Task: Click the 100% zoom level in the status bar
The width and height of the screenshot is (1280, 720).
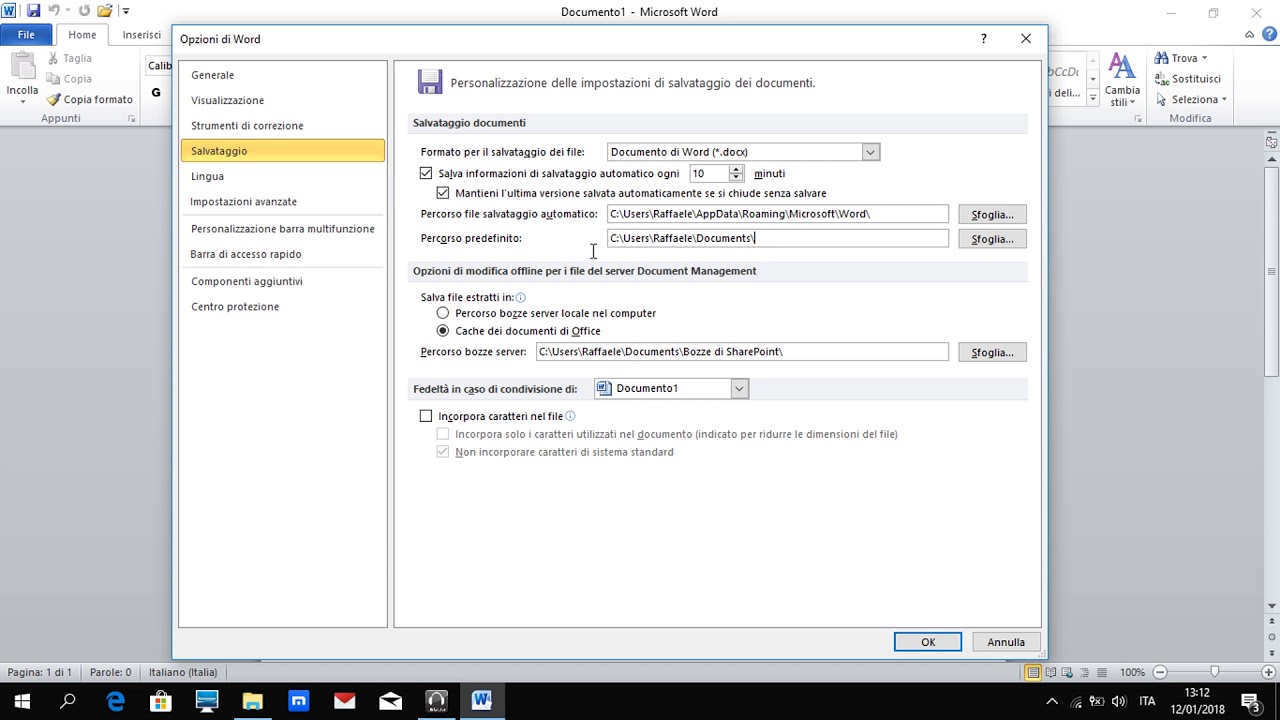Action: tap(1132, 672)
